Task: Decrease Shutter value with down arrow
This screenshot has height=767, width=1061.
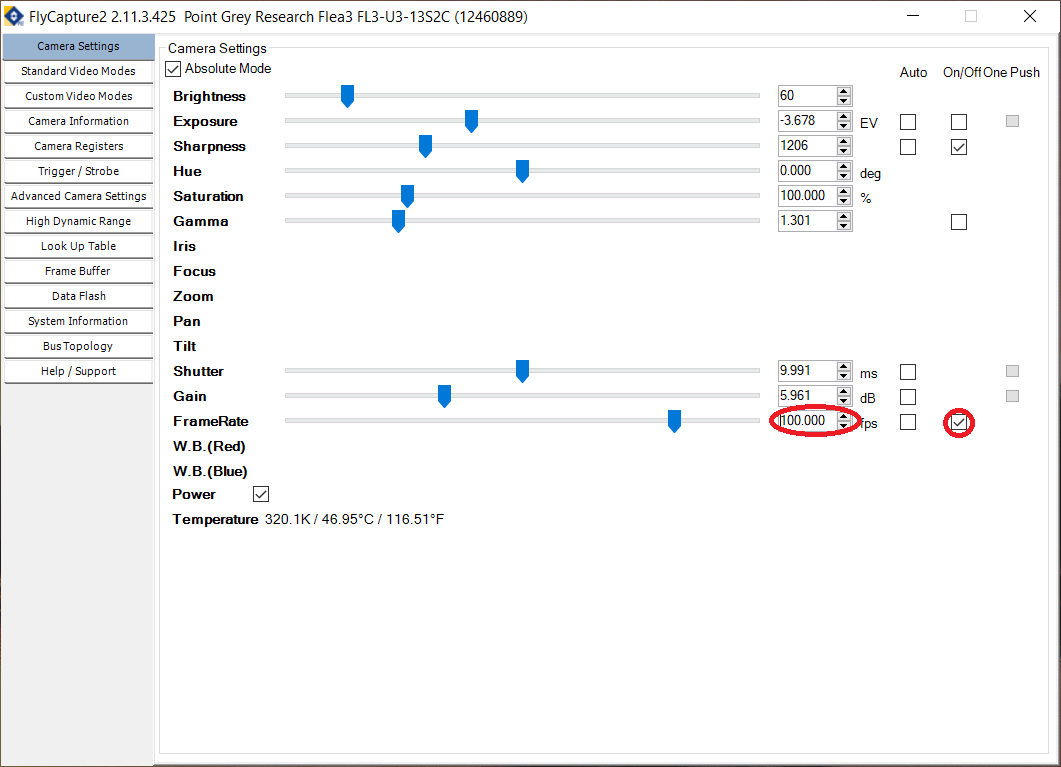Action: tap(844, 376)
